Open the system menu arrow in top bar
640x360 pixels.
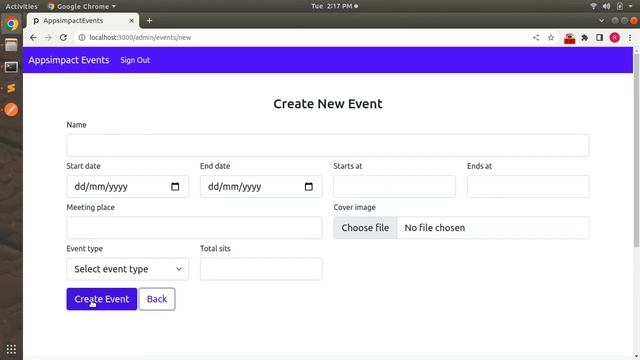point(631,6)
